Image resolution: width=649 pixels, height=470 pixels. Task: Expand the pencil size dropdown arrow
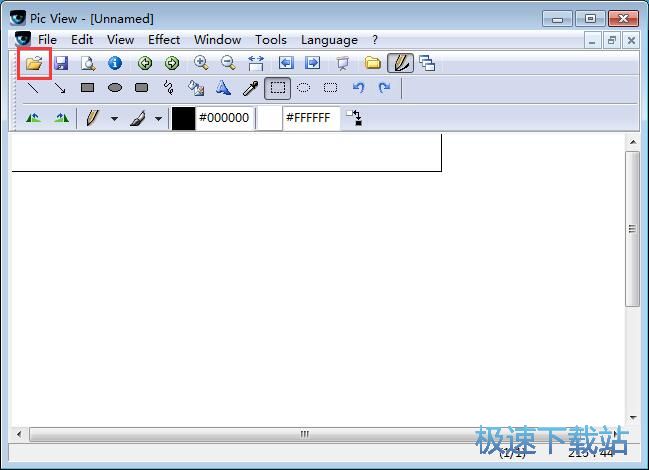pyautogui.click(x=114, y=119)
